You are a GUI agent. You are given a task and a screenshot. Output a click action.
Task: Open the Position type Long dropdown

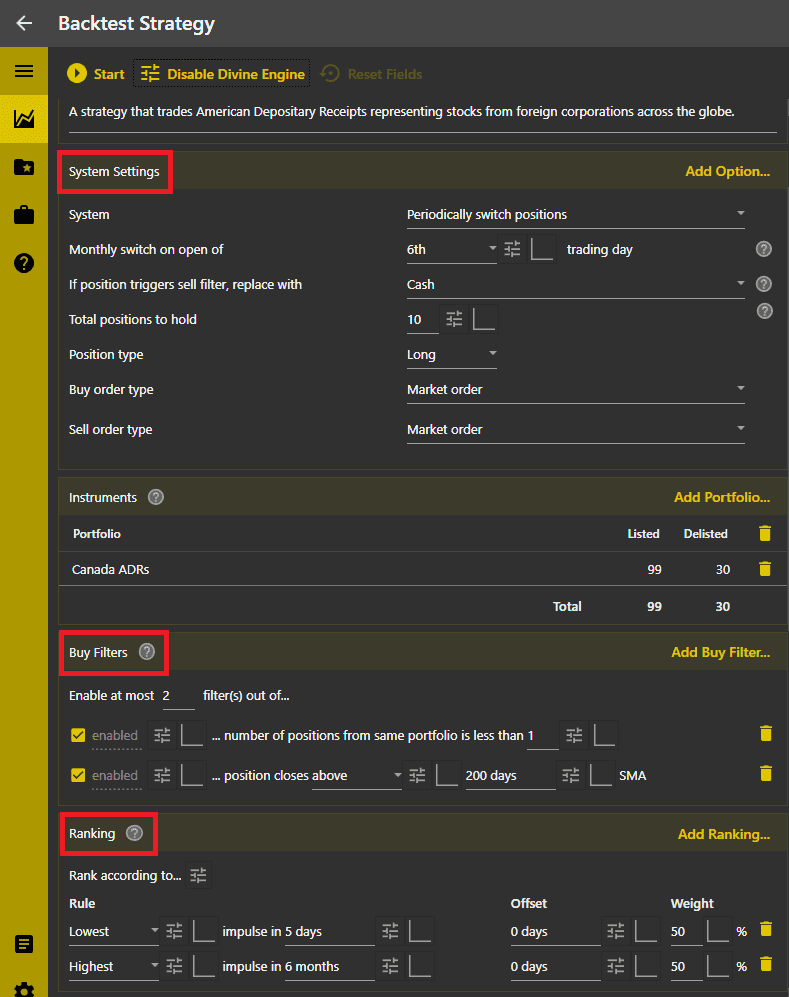451,354
